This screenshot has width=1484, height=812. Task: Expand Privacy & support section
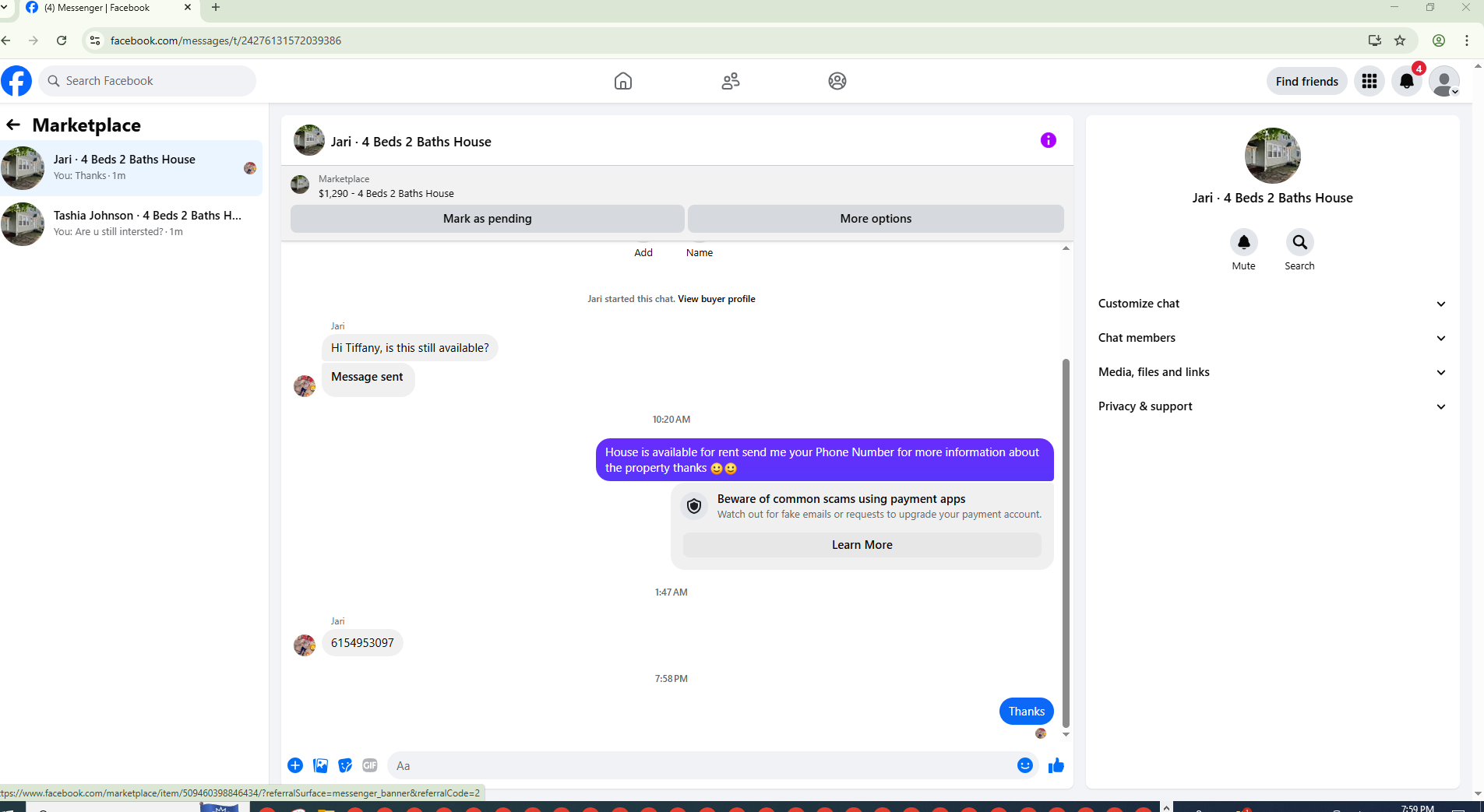1272,406
